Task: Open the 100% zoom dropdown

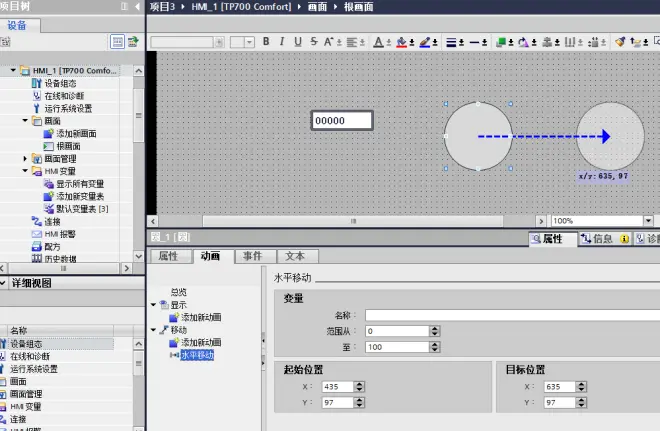Action: click(x=648, y=221)
